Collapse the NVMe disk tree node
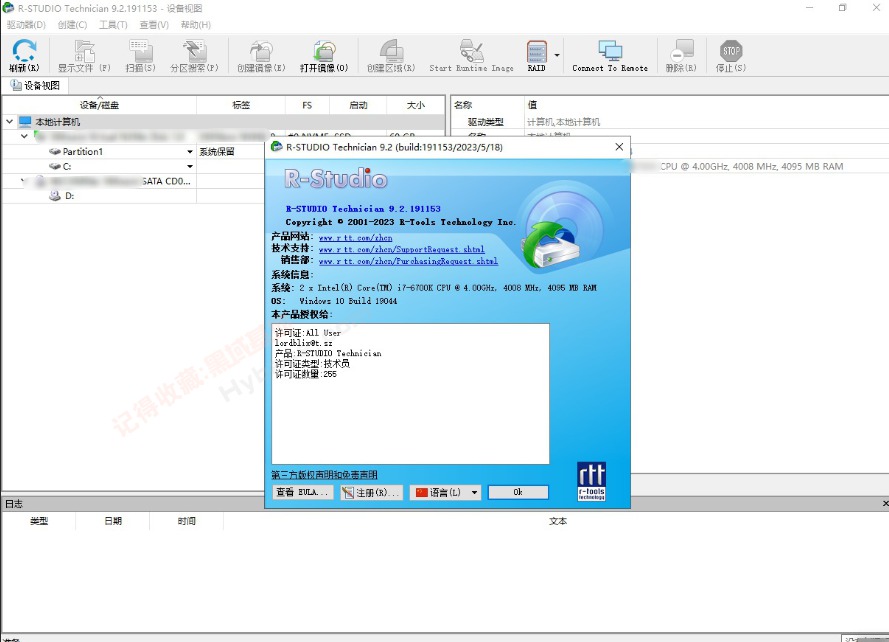The image size is (889, 642). 24,136
